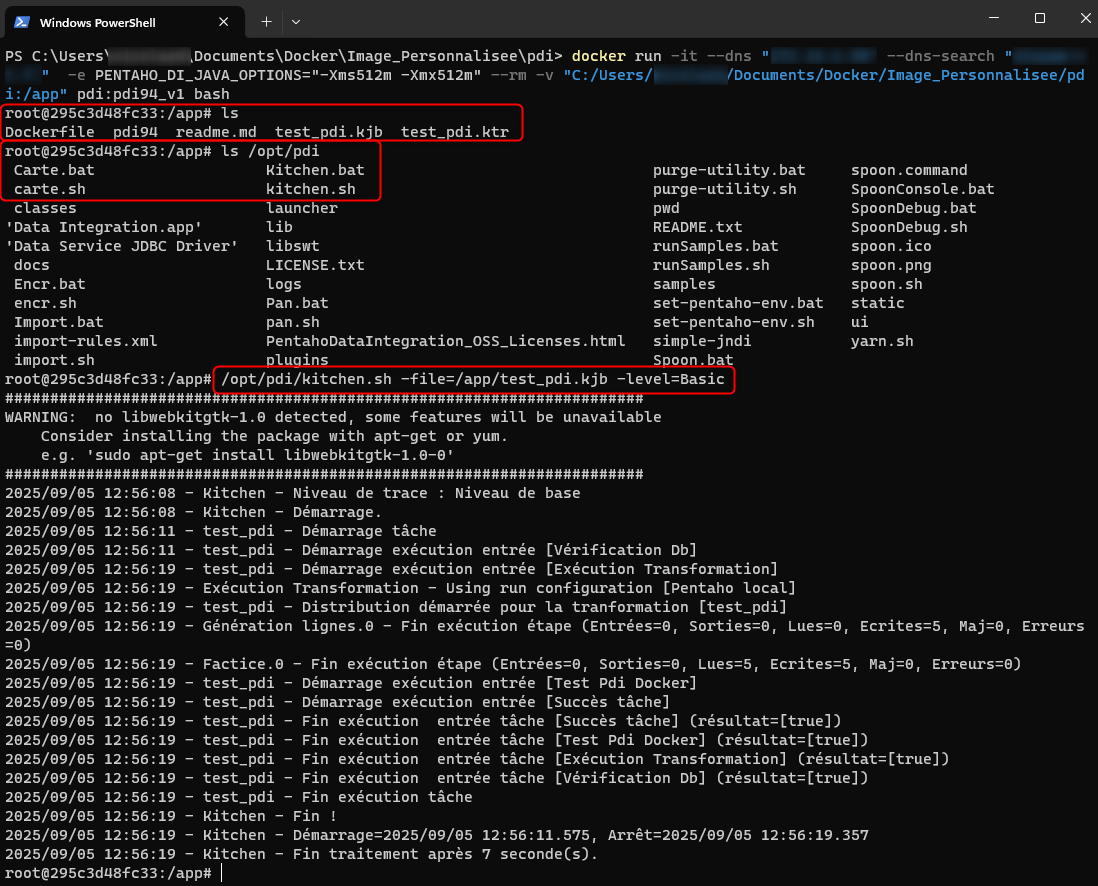This screenshot has width=1098, height=886.
Task: Click 'README.txt' in the listing
Action: pyautogui.click(x=697, y=227)
